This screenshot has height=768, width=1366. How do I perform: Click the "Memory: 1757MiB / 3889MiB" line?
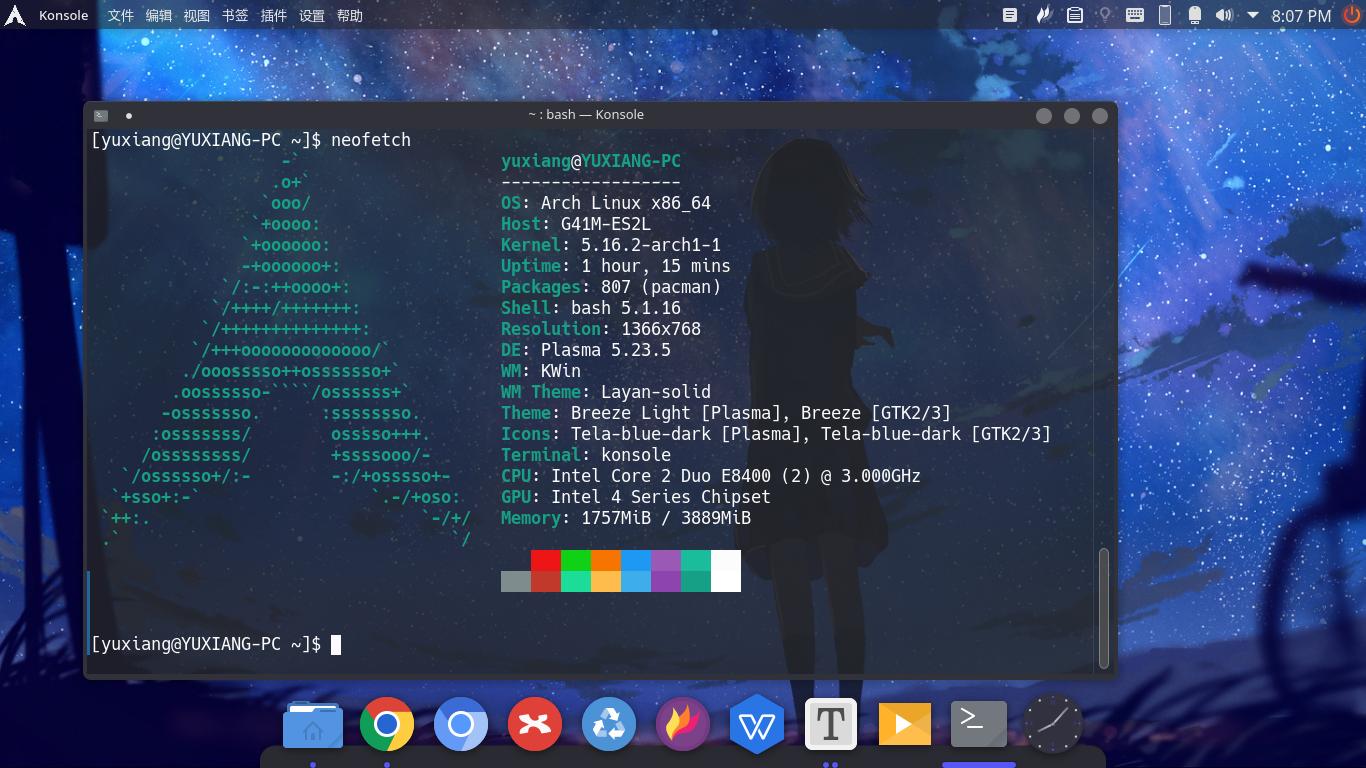[x=626, y=518]
